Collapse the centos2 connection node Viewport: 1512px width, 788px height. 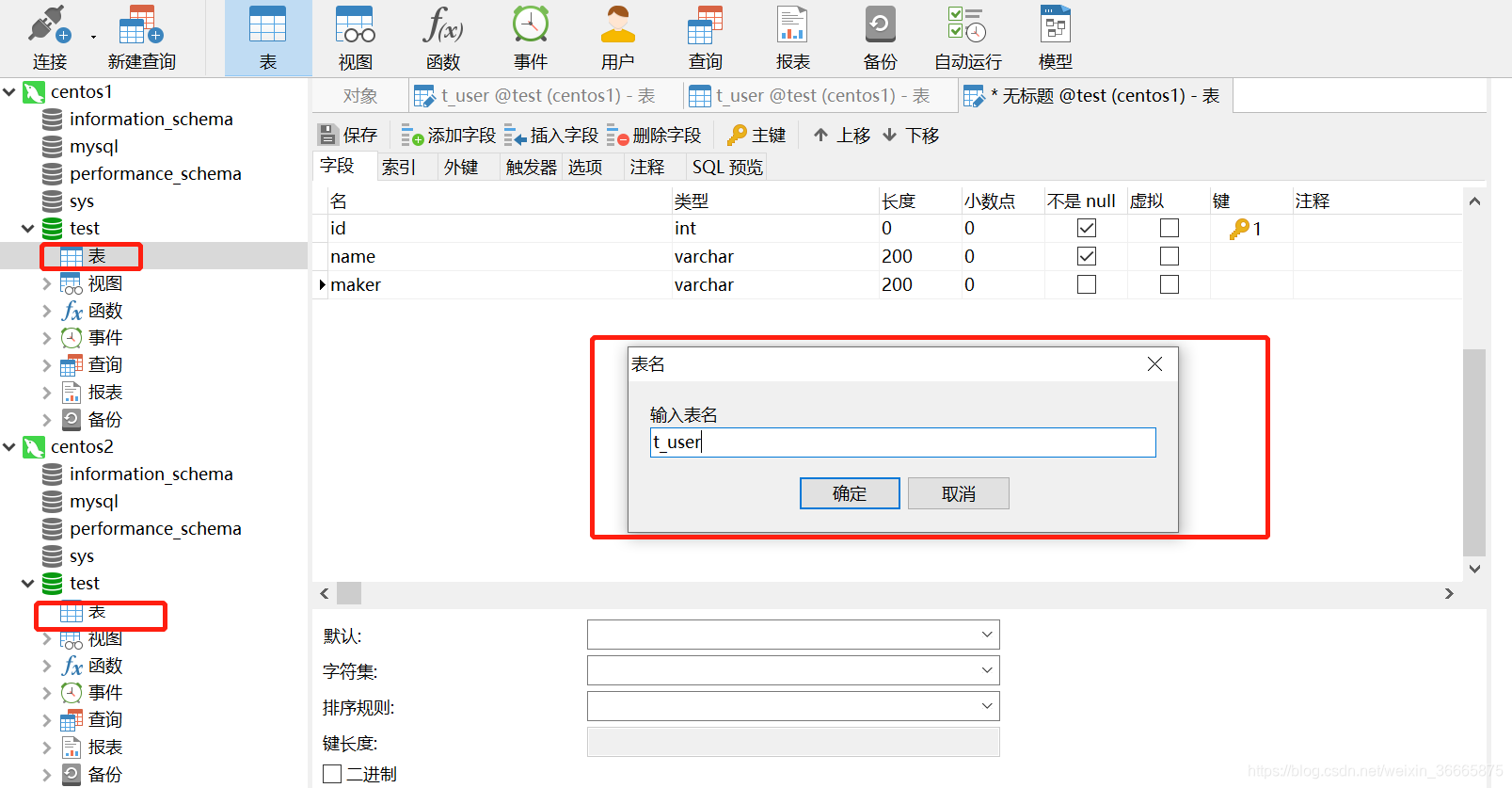9,447
